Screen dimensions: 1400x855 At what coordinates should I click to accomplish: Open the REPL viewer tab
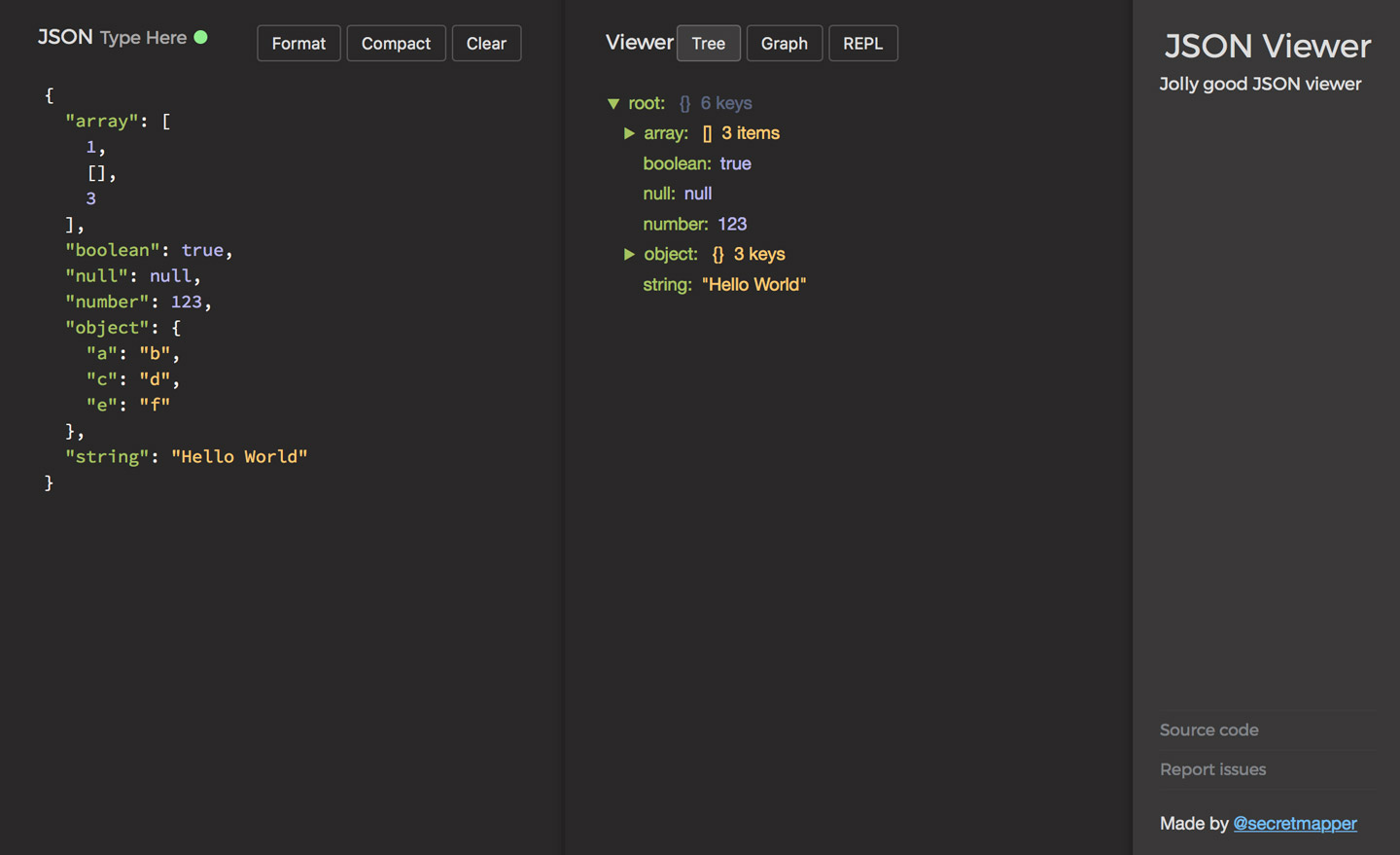862,43
